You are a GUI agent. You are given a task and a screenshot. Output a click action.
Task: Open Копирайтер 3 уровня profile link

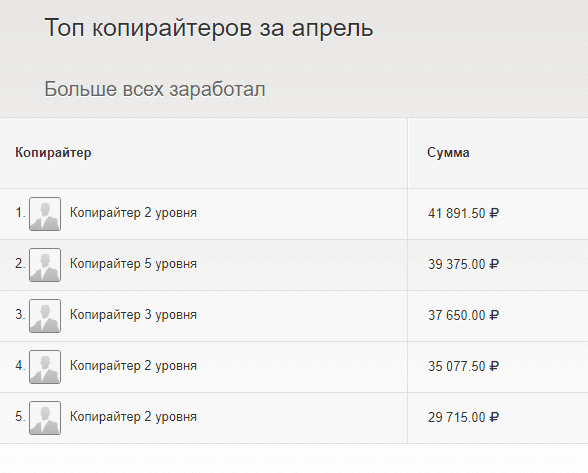(x=133, y=315)
